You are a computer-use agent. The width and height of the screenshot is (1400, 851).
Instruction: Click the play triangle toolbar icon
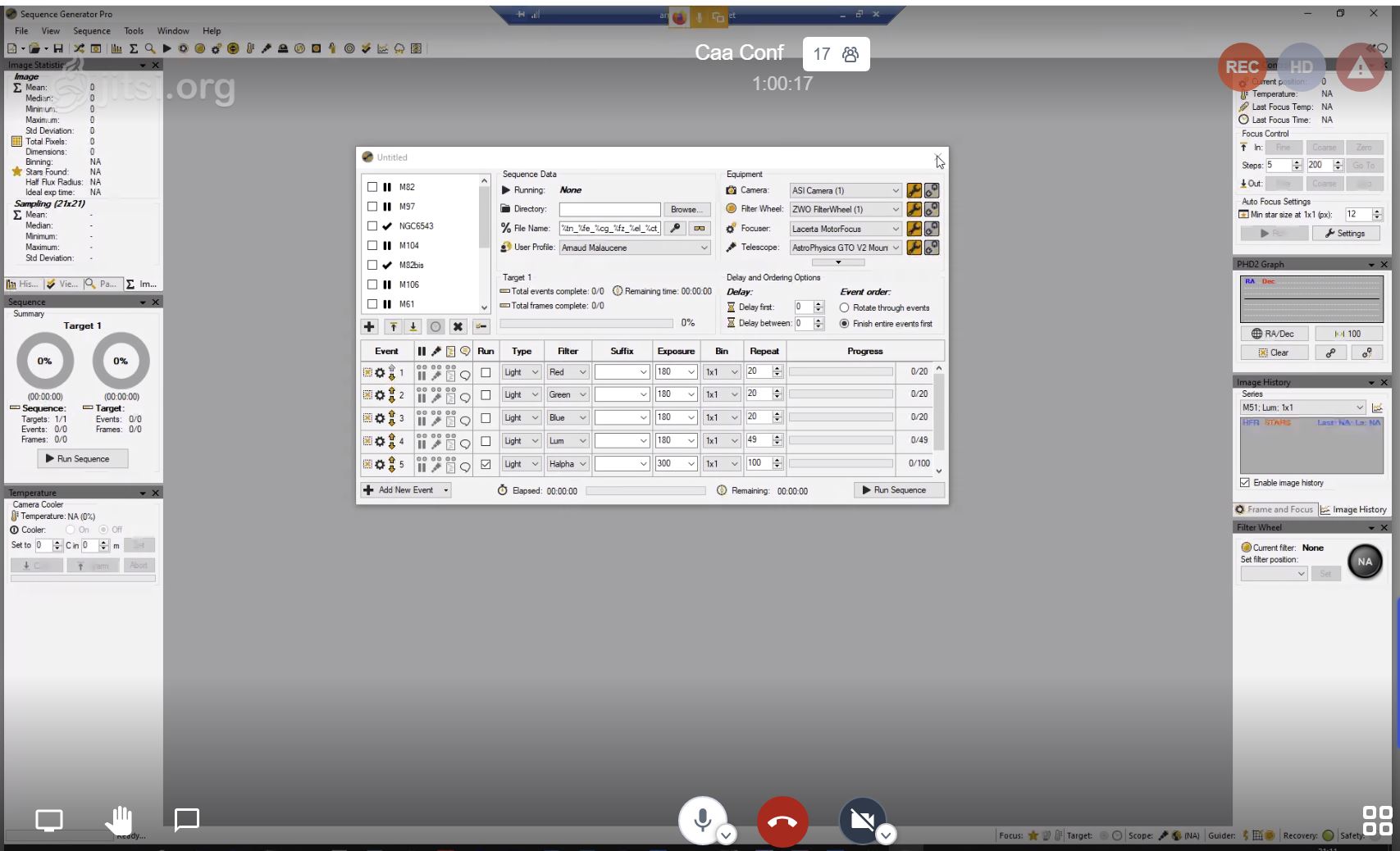(167, 48)
